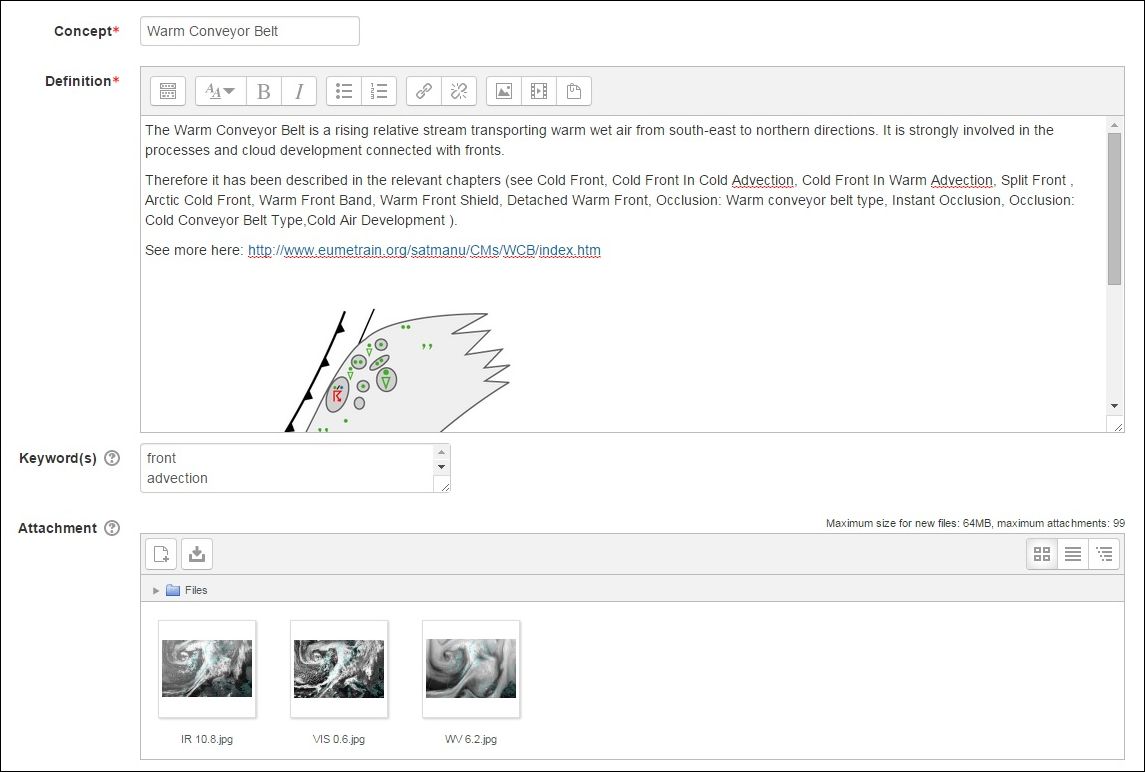1145x772 pixels.
Task: Open the Files folder
Action: (x=187, y=590)
